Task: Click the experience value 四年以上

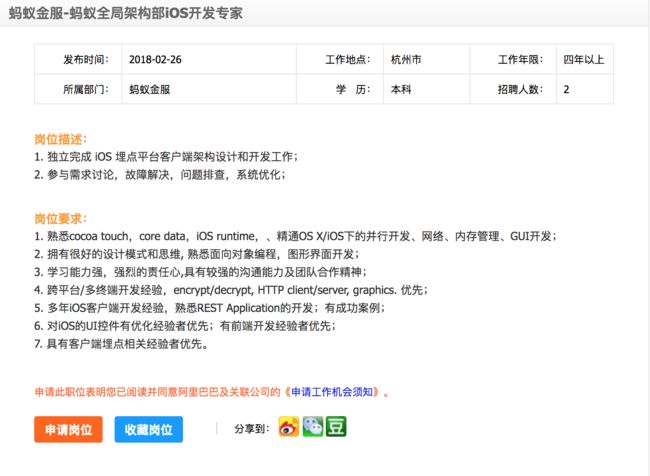Action: pyautogui.click(x=583, y=59)
